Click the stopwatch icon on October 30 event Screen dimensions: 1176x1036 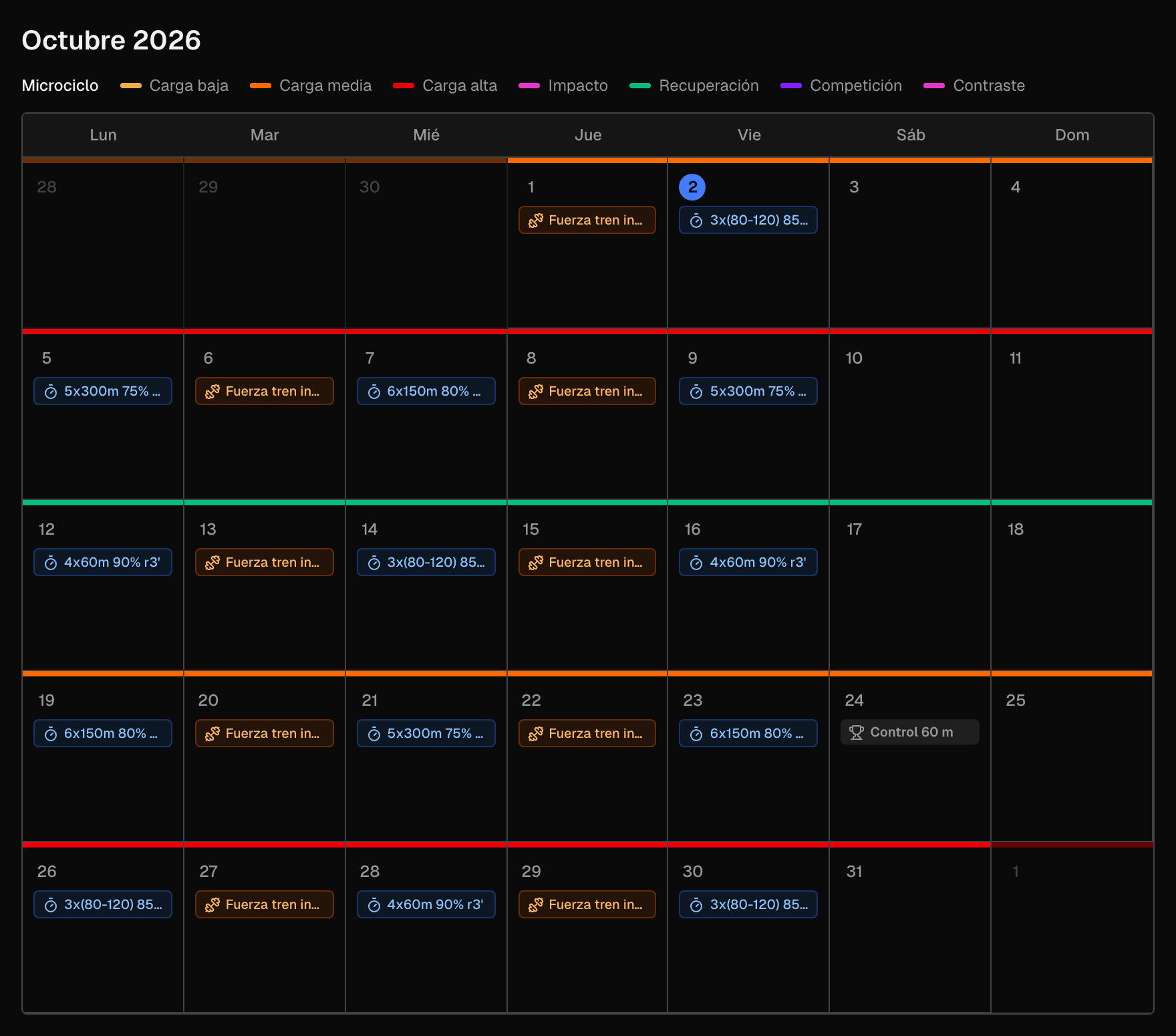point(696,905)
